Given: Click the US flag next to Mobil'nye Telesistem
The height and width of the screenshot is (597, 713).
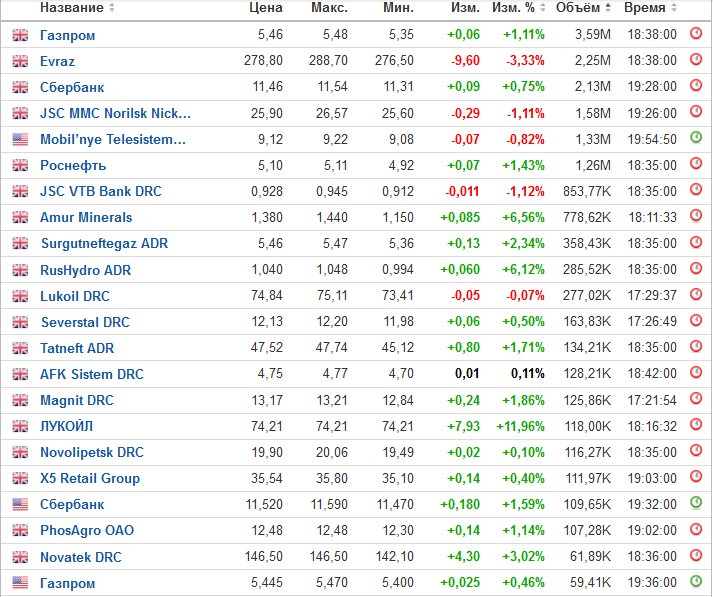Looking at the screenshot, I should pyautogui.click(x=20, y=140).
